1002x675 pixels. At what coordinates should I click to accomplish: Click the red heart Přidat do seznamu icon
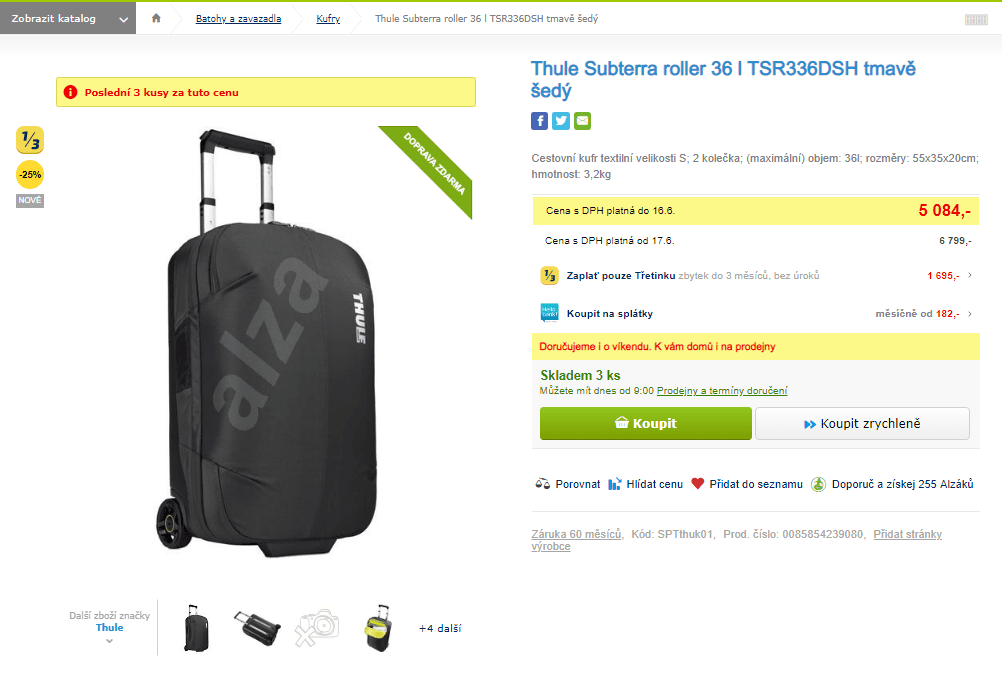coord(697,483)
